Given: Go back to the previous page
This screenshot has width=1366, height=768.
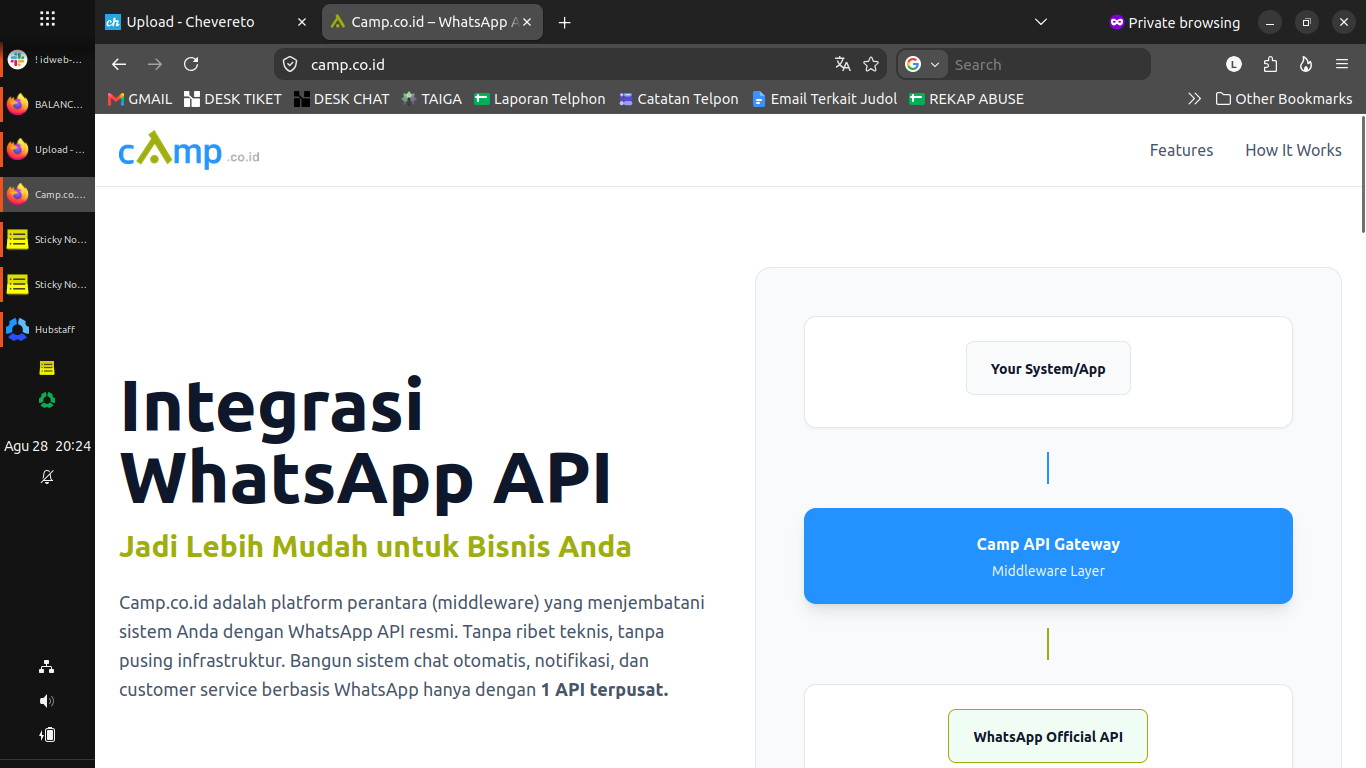Looking at the screenshot, I should coord(119,64).
